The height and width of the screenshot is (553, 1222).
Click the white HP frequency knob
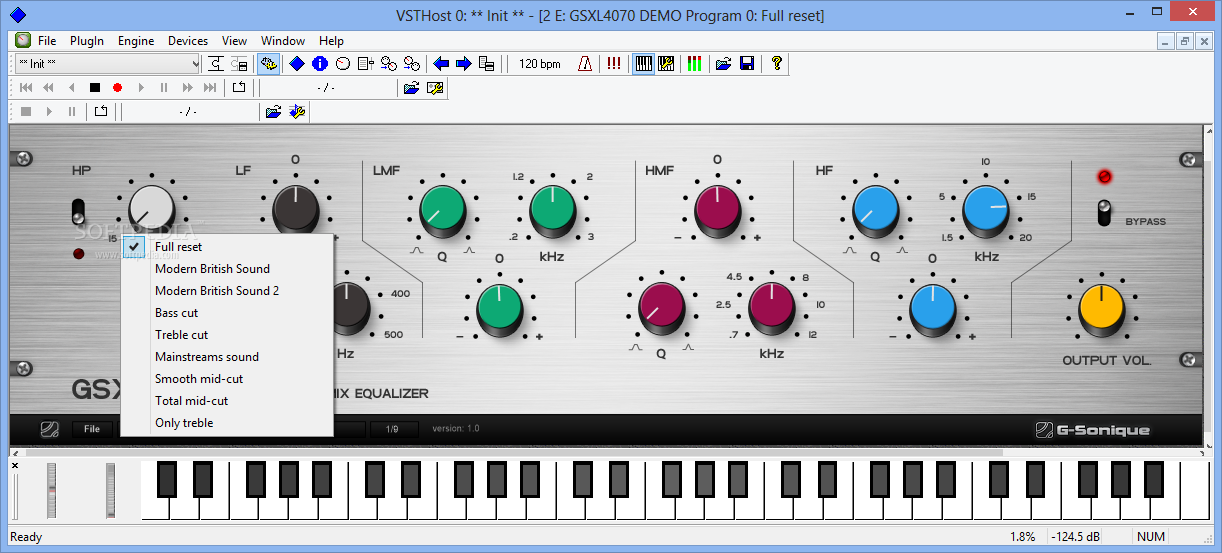point(152,209)
